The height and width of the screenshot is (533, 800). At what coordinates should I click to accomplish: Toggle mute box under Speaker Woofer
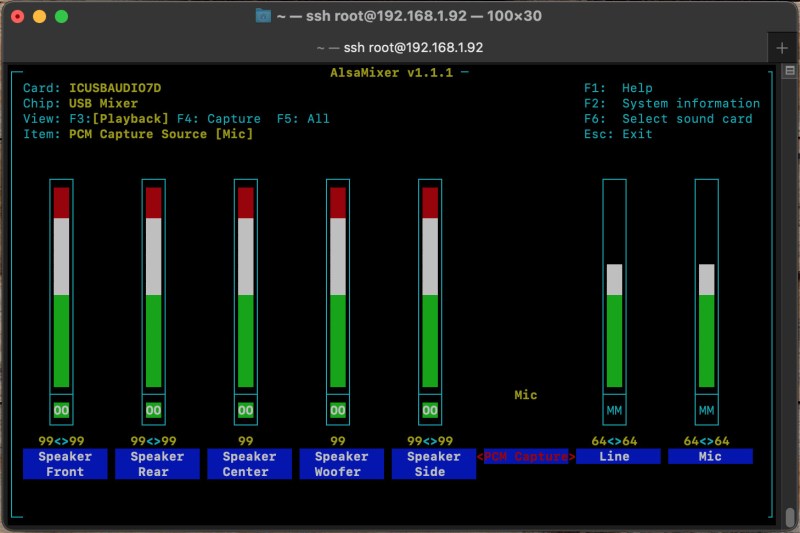338,410
